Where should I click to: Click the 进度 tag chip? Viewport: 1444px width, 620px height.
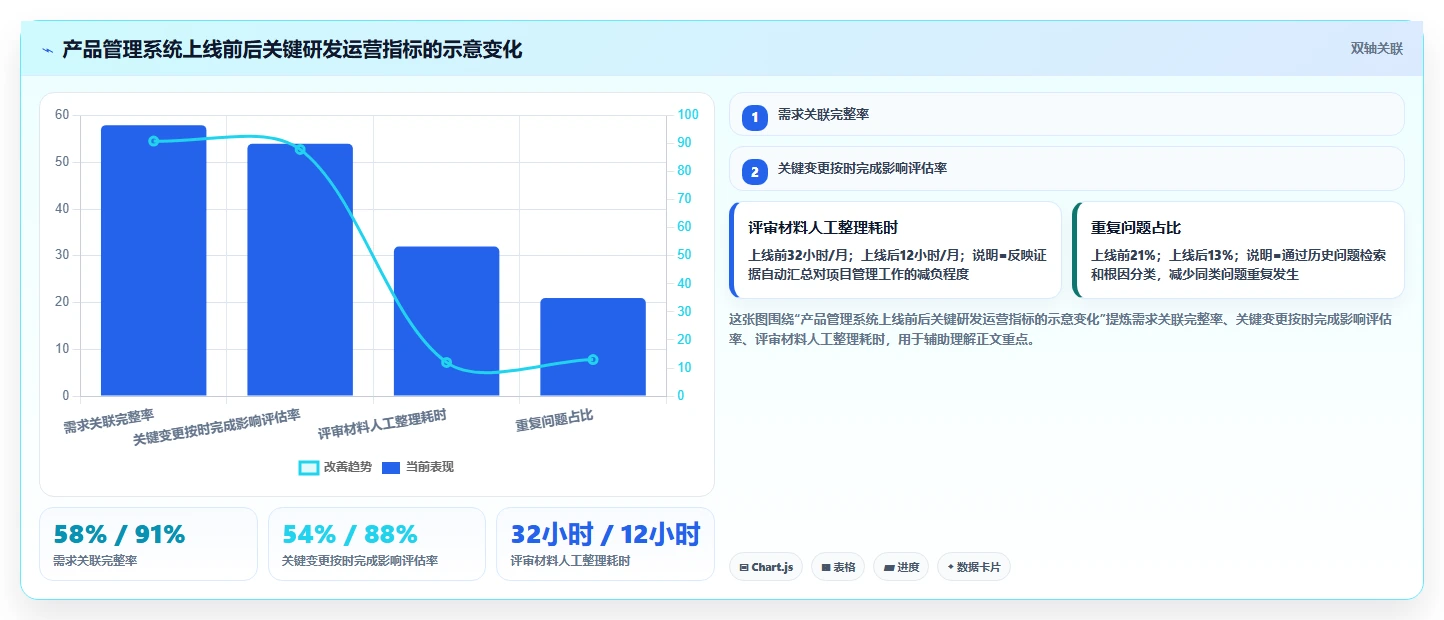[901, 567]
